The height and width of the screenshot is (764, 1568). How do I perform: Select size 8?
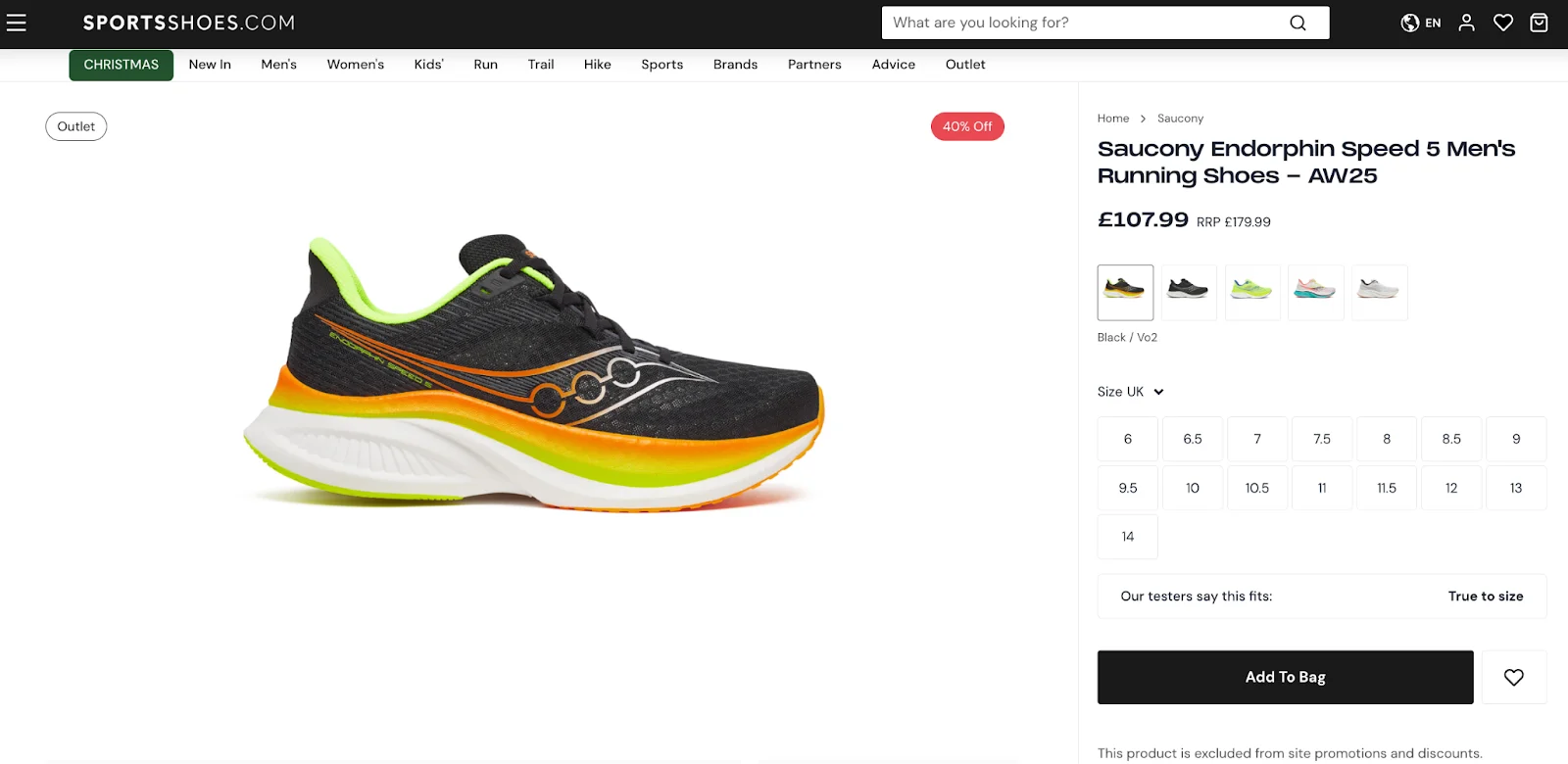1387,439
